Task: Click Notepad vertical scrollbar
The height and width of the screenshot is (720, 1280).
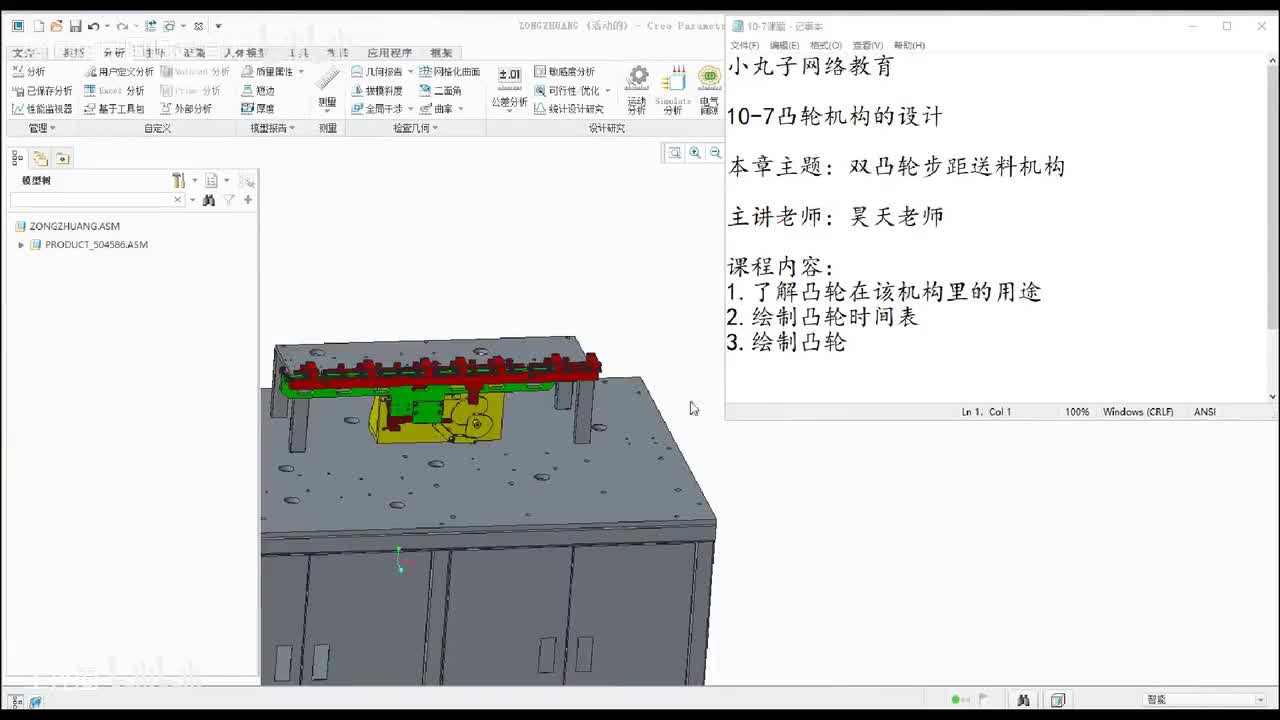Action: point(1272,227)
